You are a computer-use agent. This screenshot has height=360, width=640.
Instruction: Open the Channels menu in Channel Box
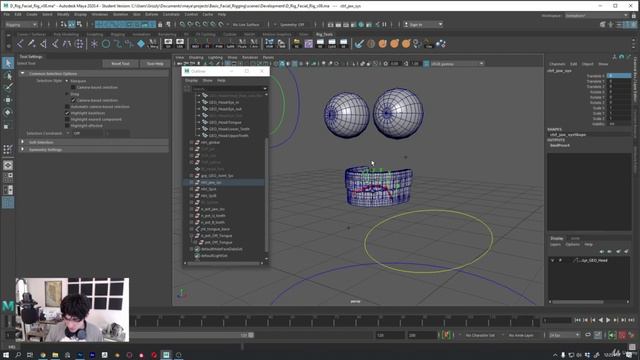click(557, 64)
